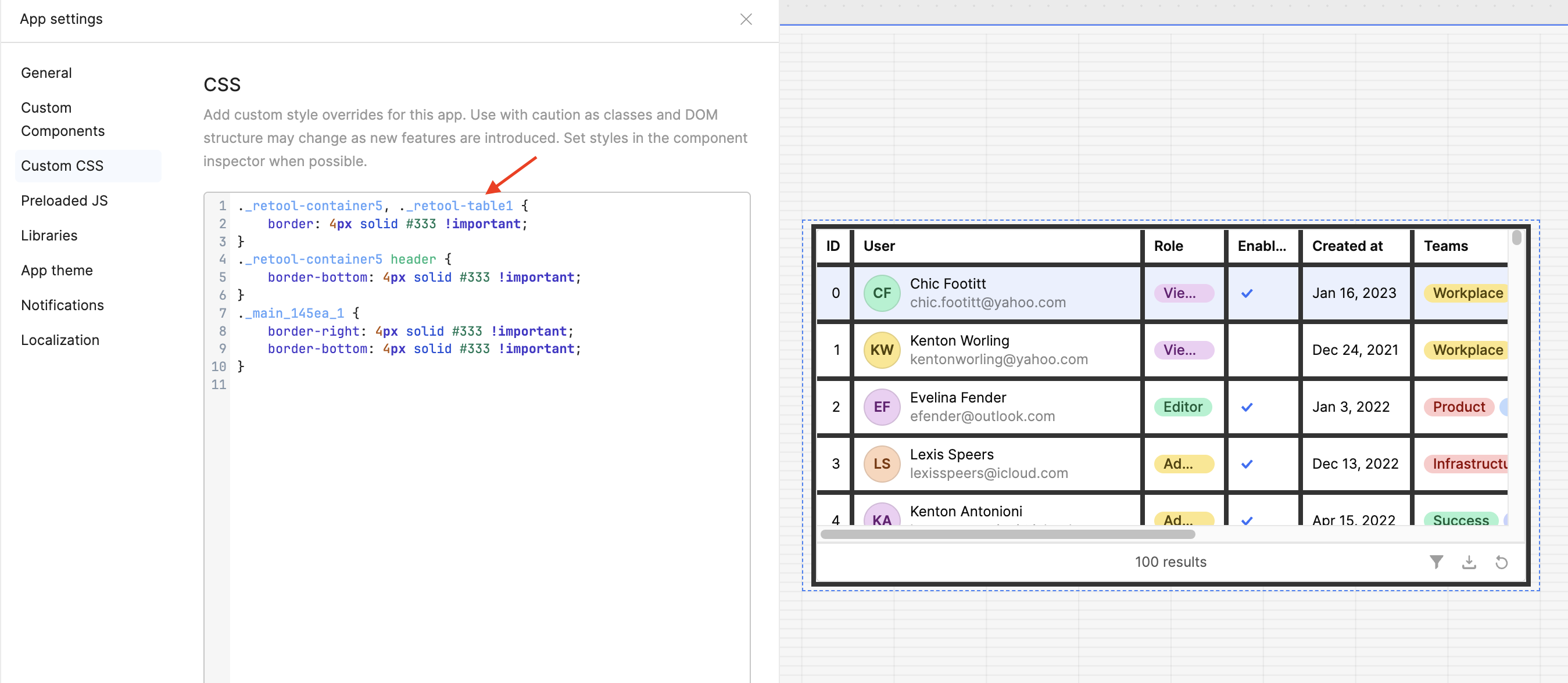The image size is (1568, 683).
Task: Click the table refresh icon
Action: pos(1501,562)
